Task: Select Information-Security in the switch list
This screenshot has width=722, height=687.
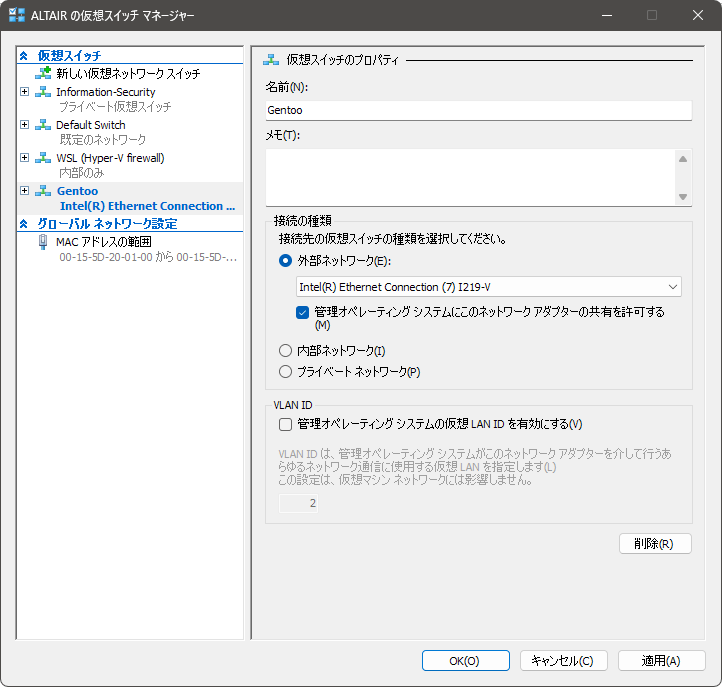Action: click(105, 92)
